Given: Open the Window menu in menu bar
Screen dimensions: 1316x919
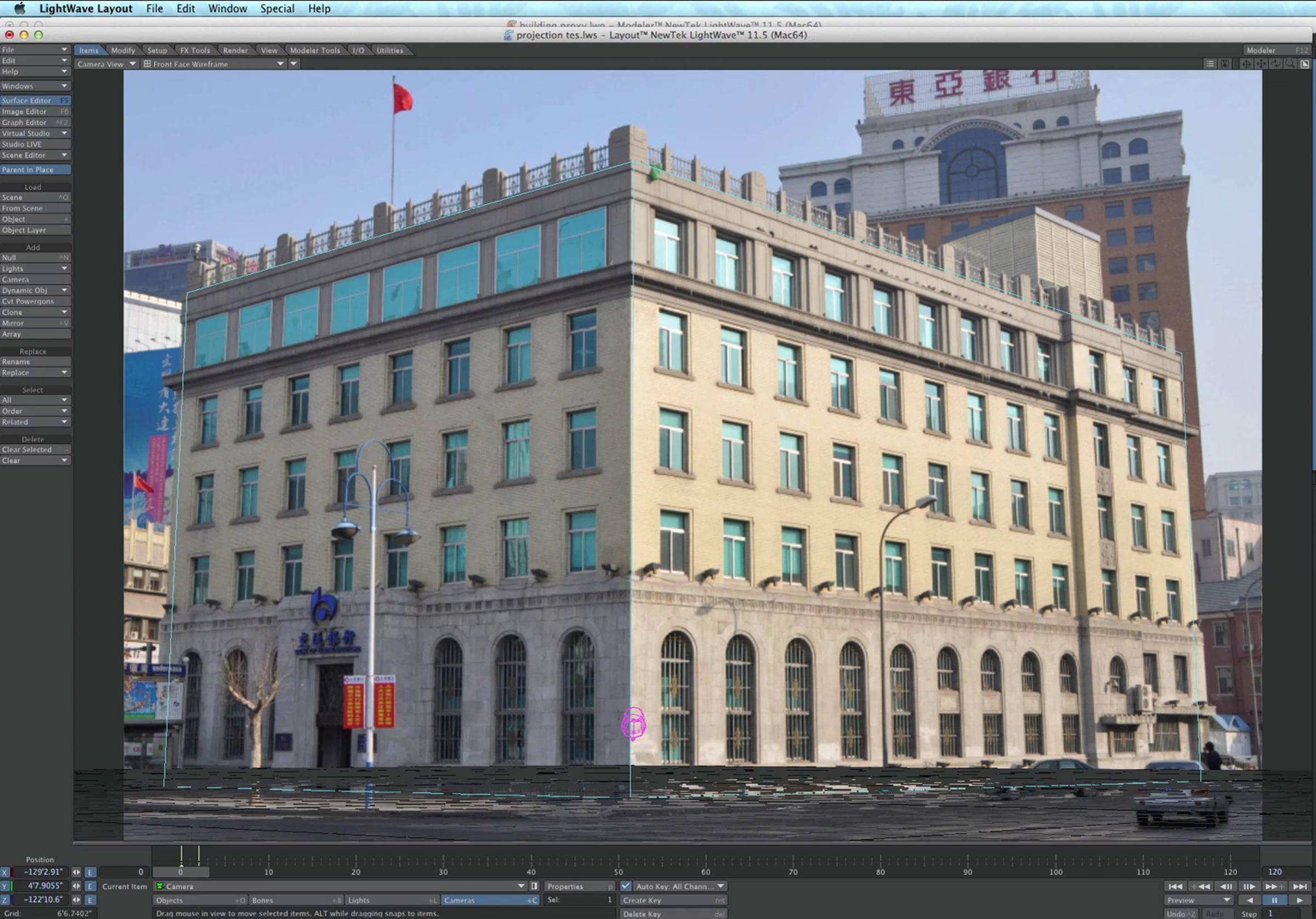Looking at the screenshot, I should tap(228, 9).
